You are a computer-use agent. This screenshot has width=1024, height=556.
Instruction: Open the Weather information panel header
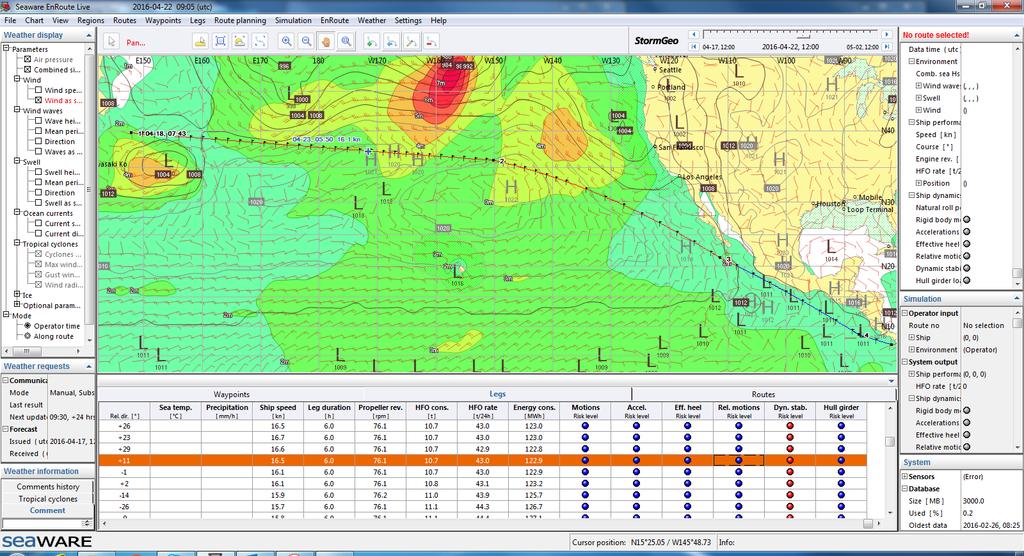click(x=48, y=471)
